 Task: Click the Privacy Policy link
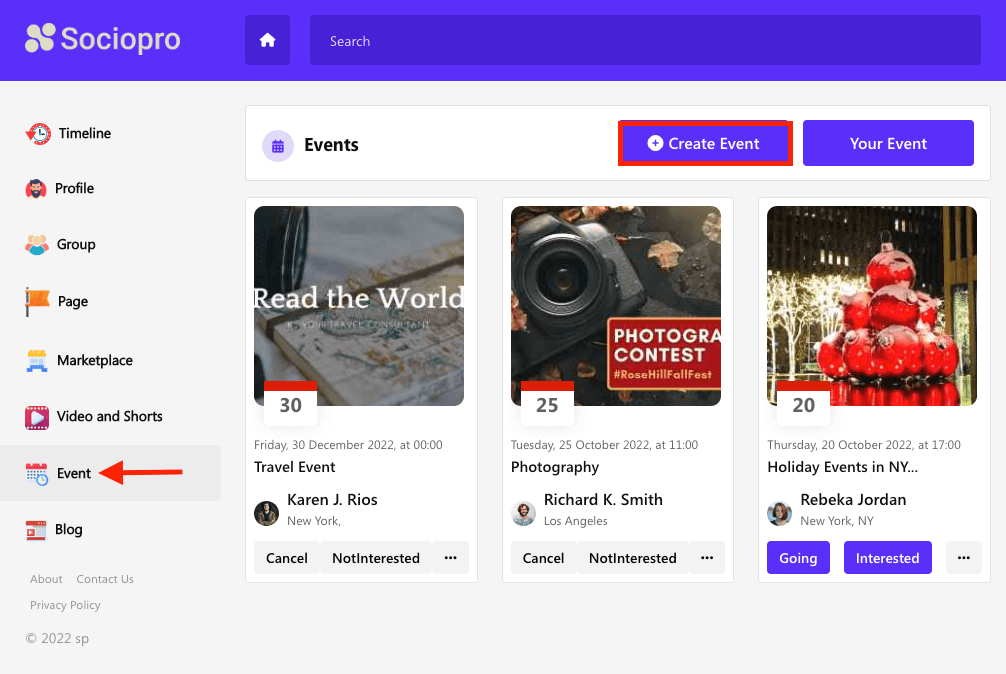click(x=65, y=605)
